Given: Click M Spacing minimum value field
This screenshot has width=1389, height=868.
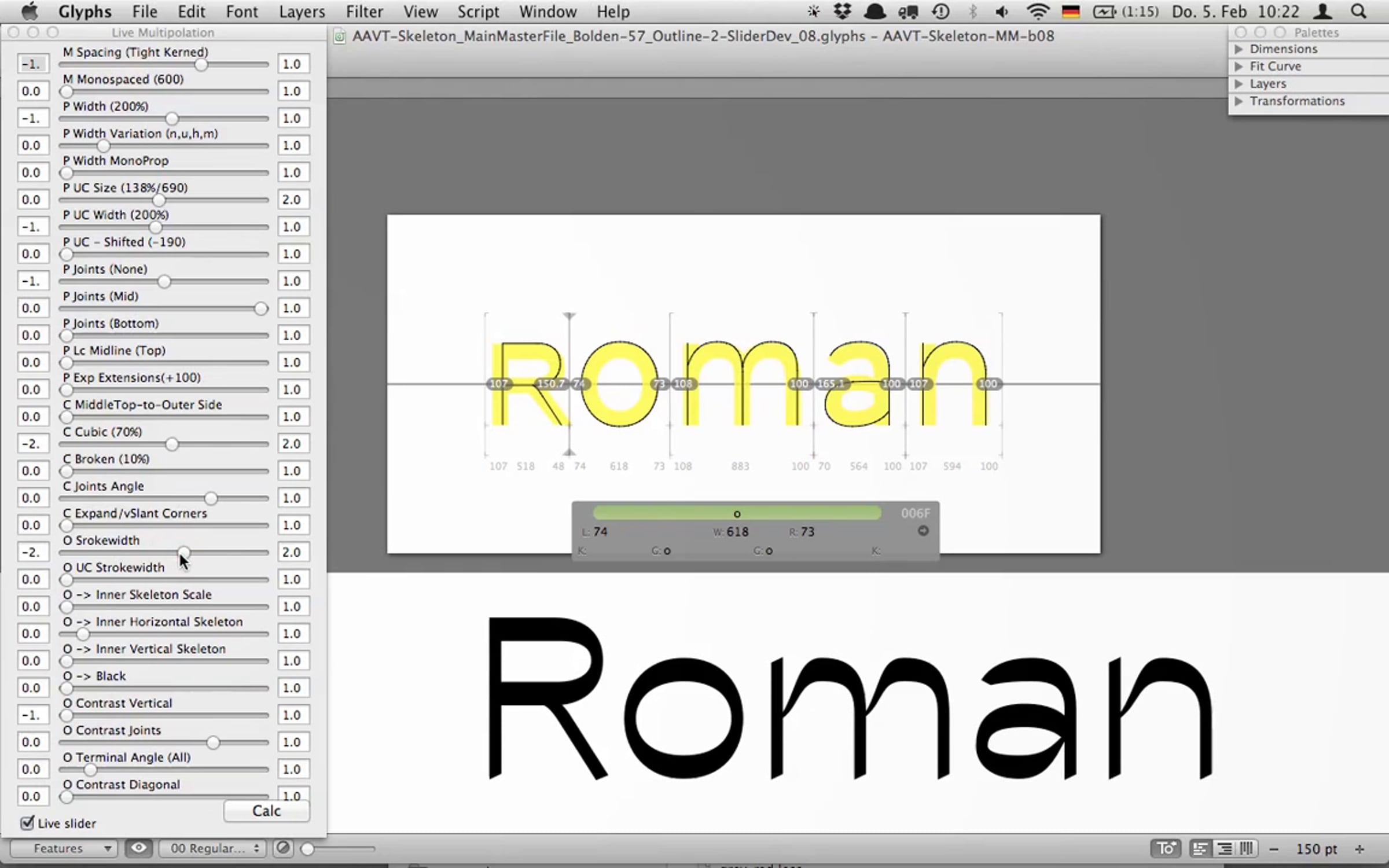Looking at the screenshot, I should [x=32, y=64].
